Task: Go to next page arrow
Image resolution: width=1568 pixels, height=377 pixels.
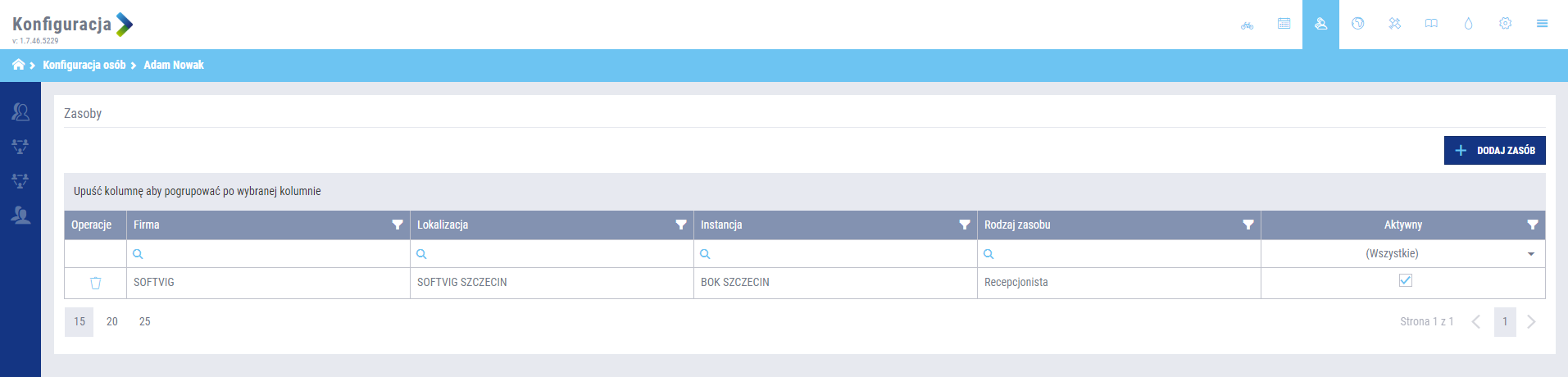Action: [1531, 321]
